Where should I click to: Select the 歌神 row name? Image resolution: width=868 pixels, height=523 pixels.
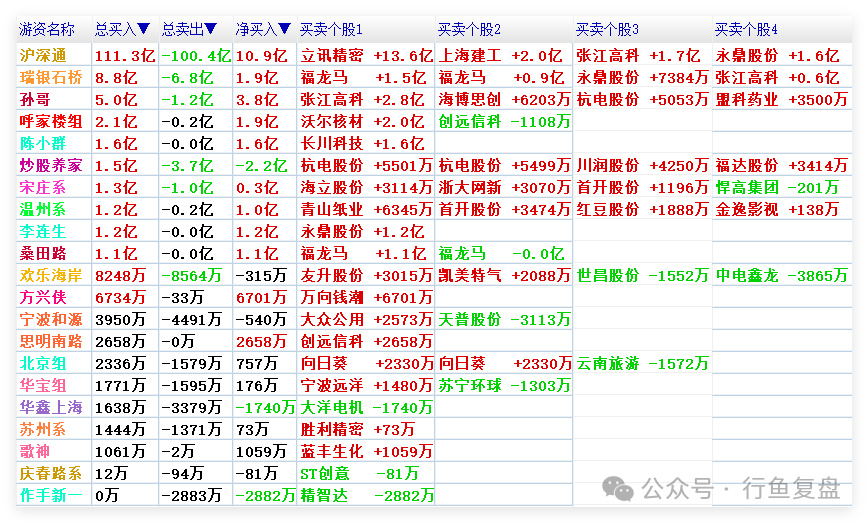click(35, 452)
